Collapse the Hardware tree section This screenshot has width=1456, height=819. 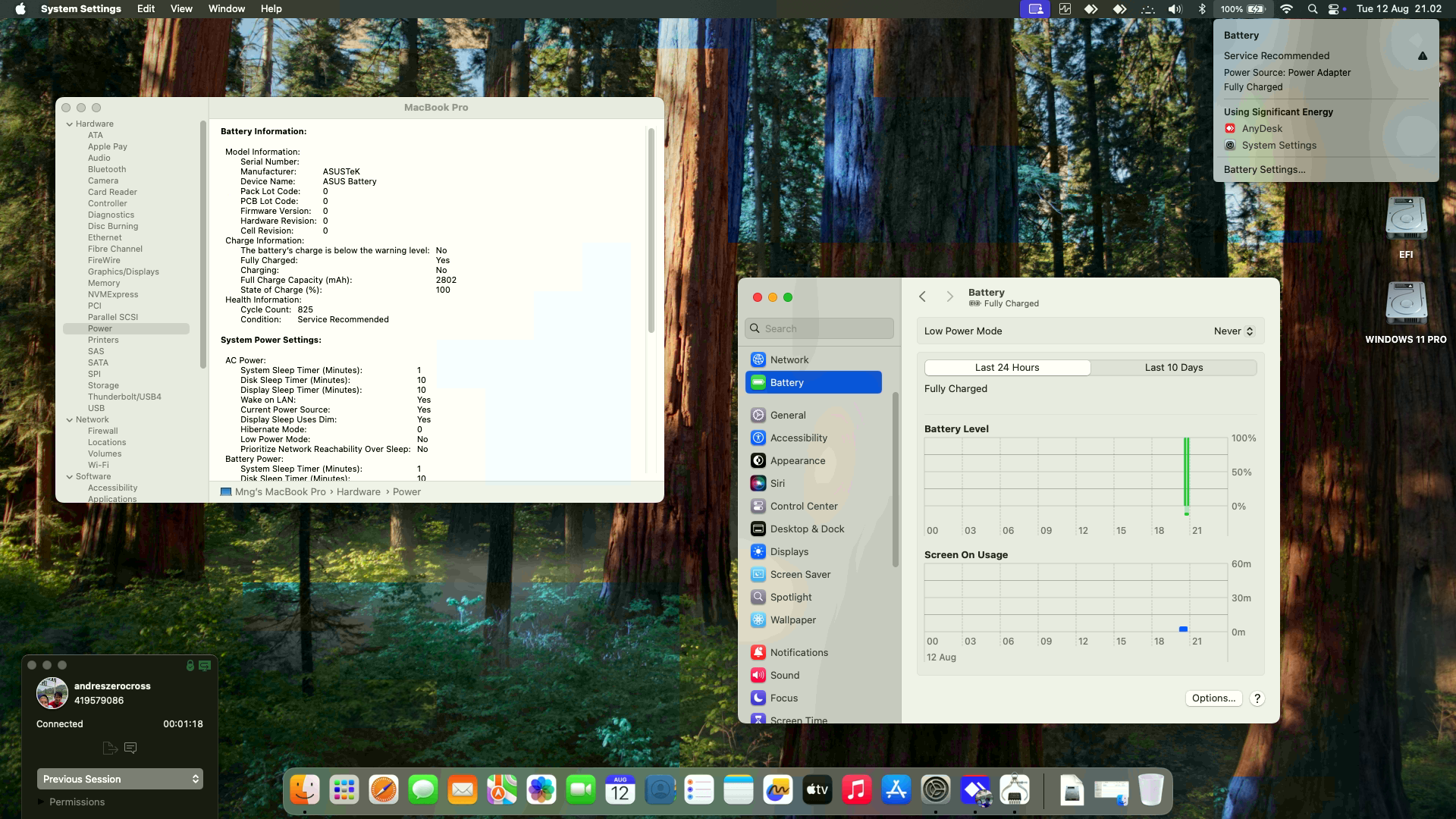point(70,124)
